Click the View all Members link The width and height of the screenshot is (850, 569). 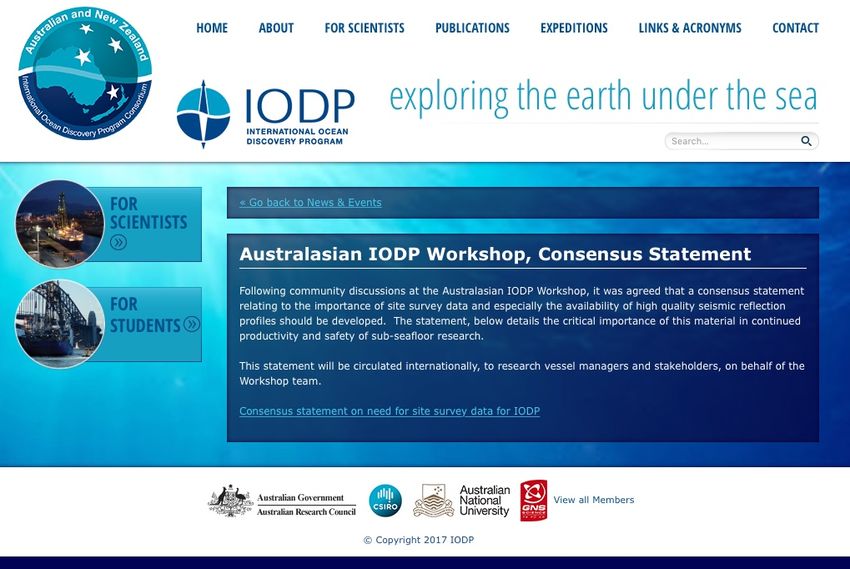pyautogui.click(x=594, y=500)
